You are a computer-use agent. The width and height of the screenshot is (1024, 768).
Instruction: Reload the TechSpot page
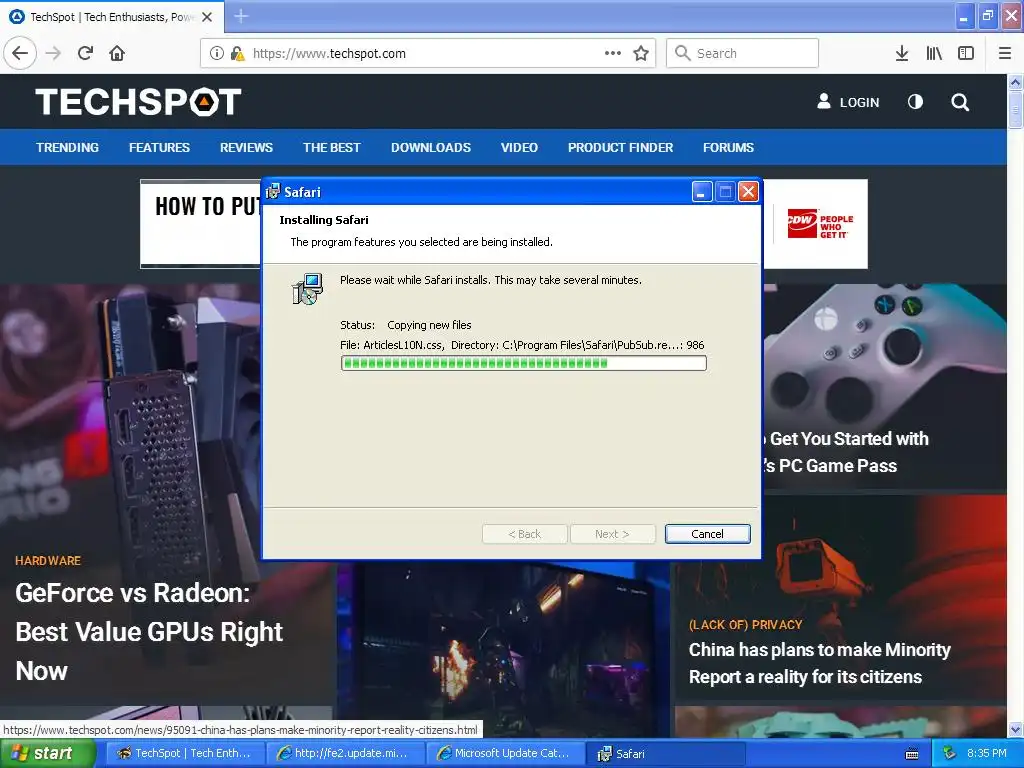click(x=85, y=53)
